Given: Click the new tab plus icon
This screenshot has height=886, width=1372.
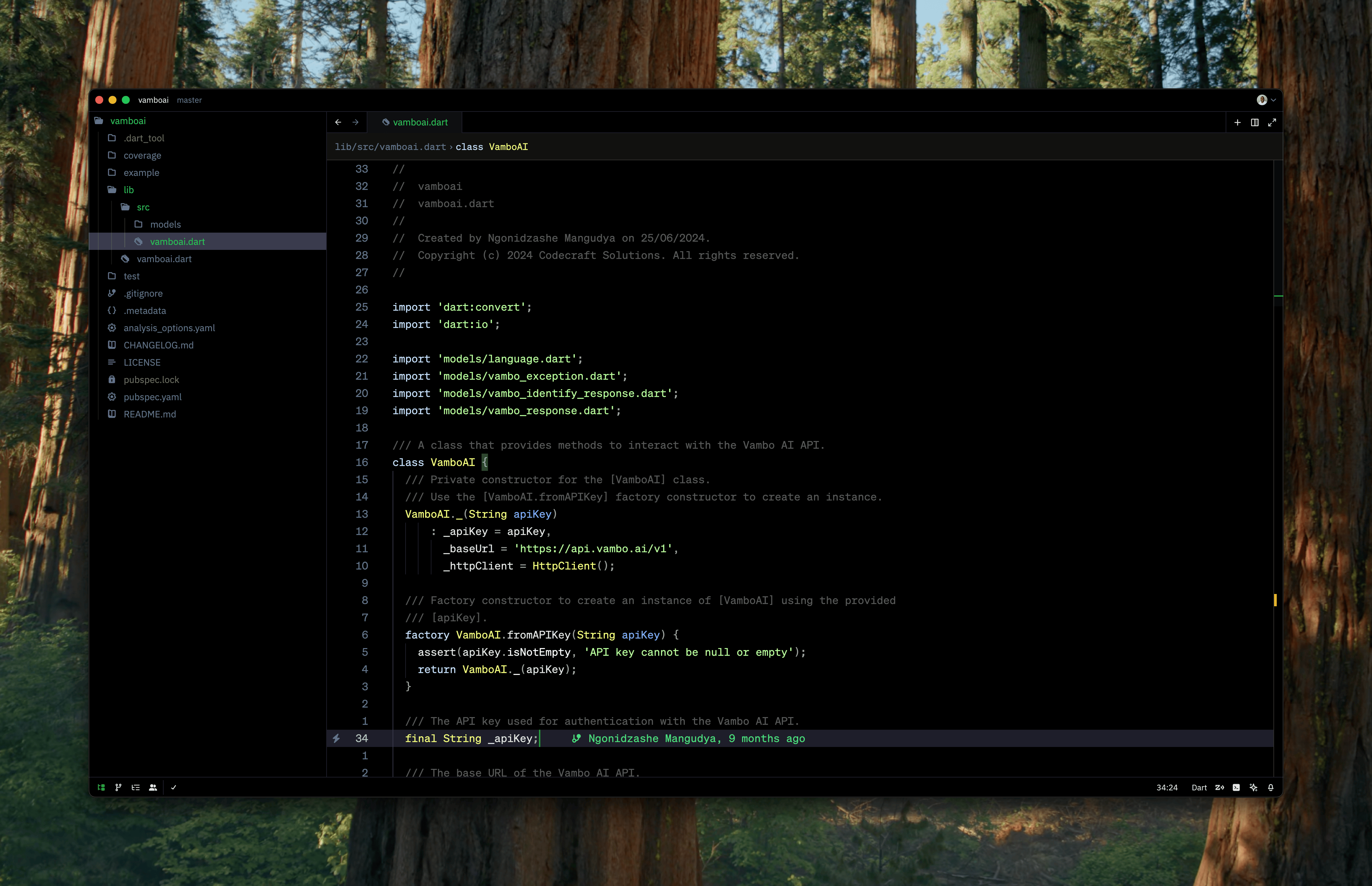Looking at the screenshot, I should (x=1237, y=122).
